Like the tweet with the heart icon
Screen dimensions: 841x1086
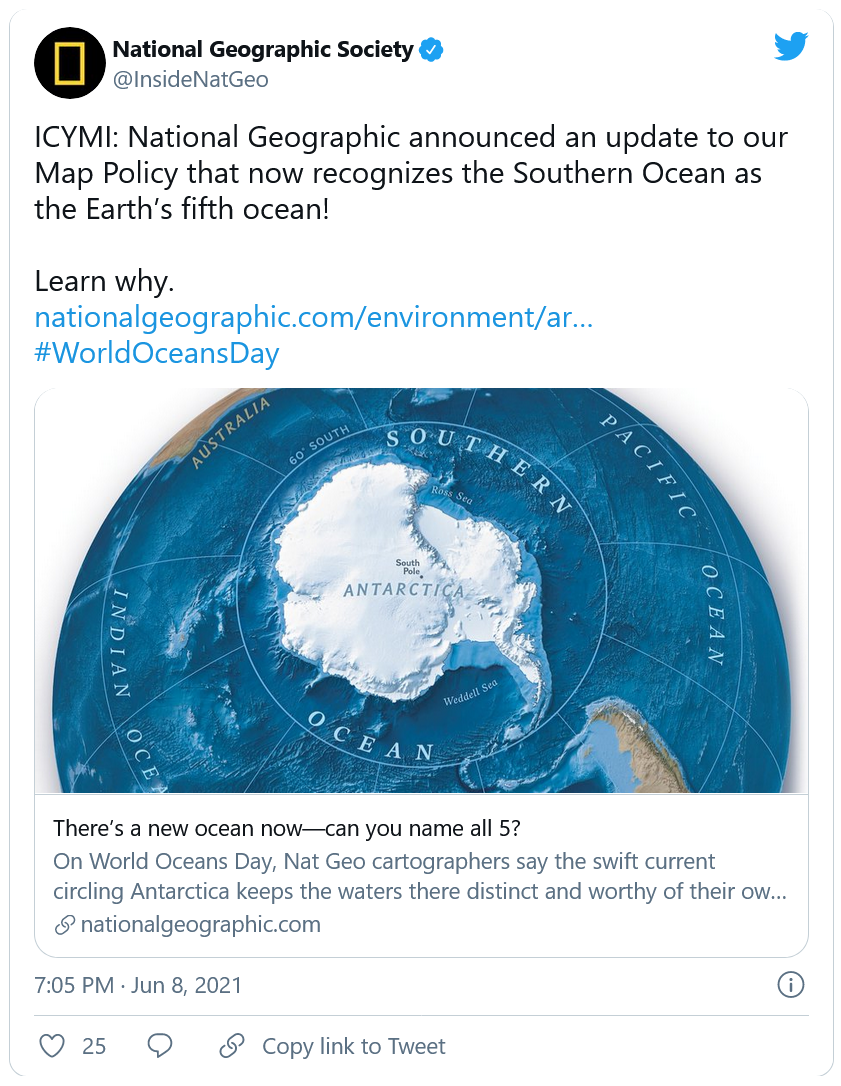(52, 1046)
